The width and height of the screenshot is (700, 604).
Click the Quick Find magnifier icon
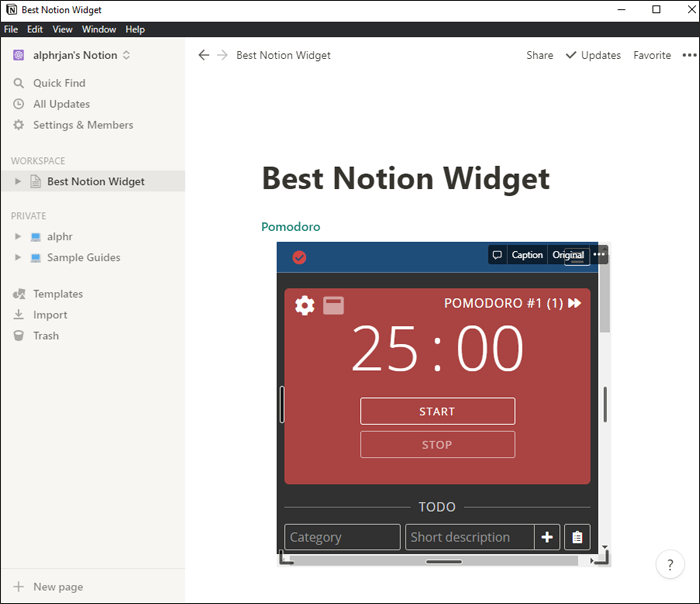coord(18,83)
